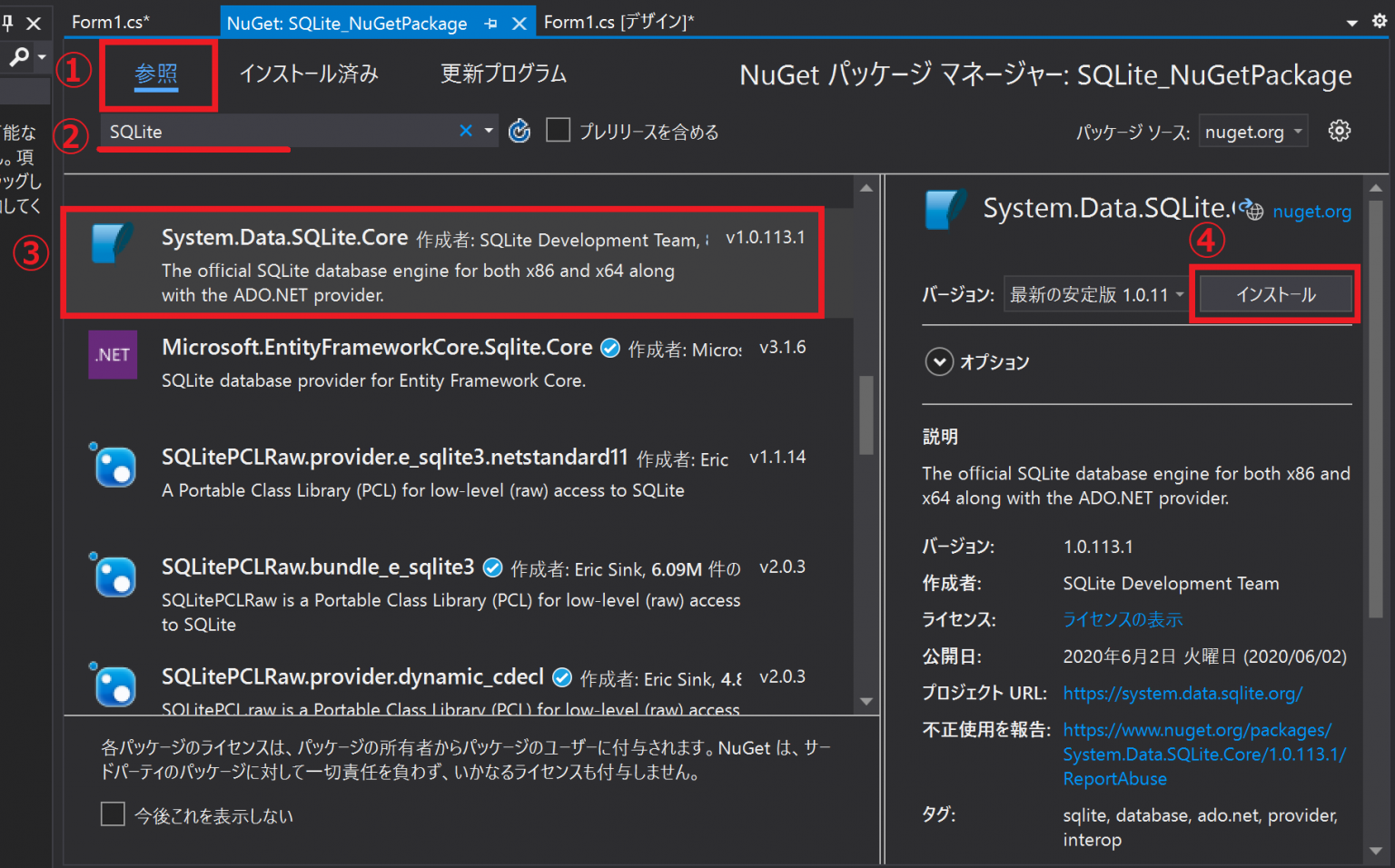Image resolution: width=1395 pixels, height=868 pixels.
Task: Toggle the pin on the NuGet tab
Action: coord(491,23)
